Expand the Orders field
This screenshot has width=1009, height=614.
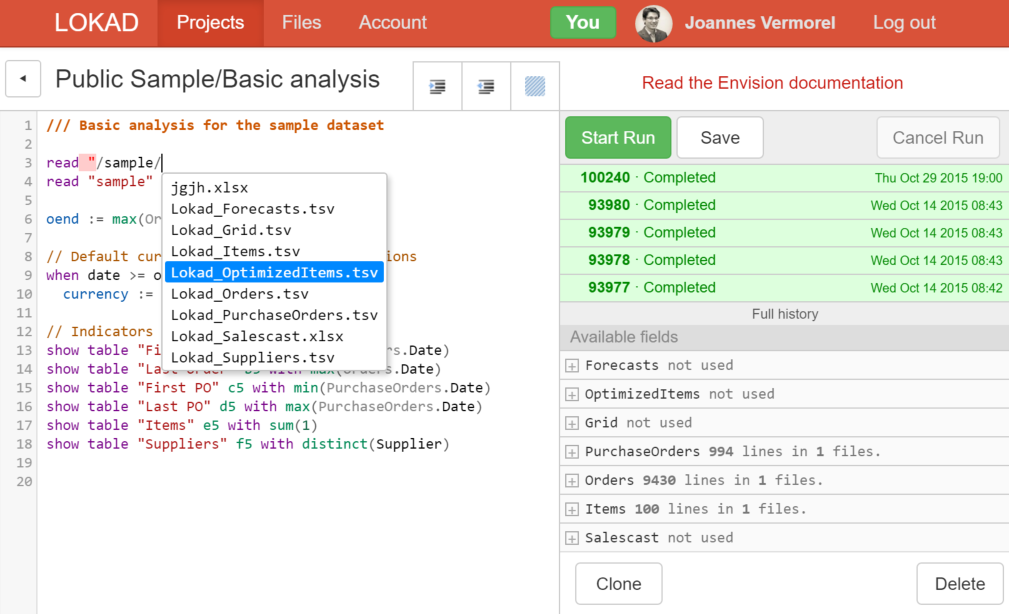click(x=572, y=481)
